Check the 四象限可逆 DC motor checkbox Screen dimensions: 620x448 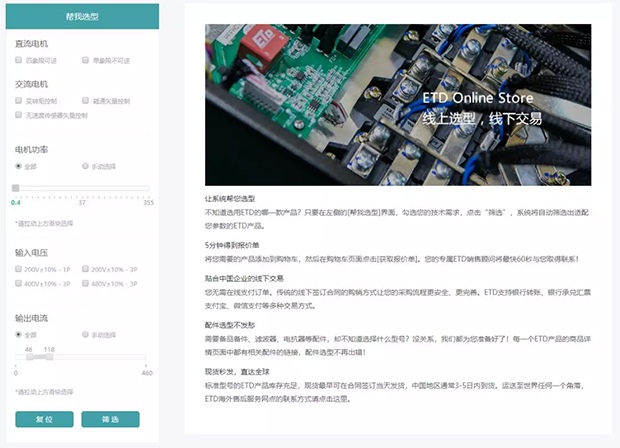tap(18, 60)
